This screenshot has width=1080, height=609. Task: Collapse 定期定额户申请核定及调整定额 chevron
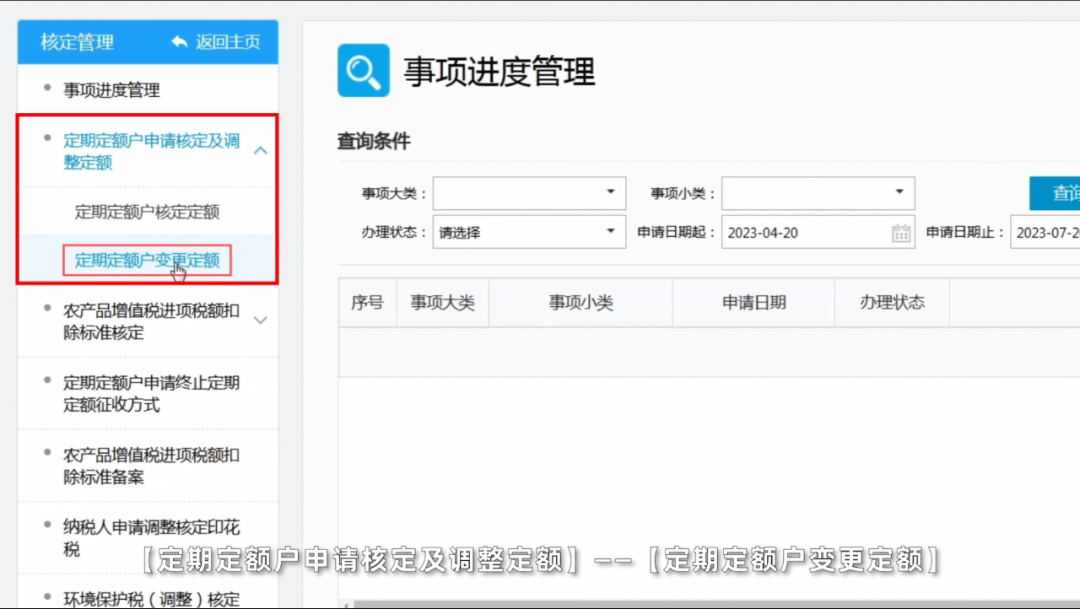click(x=260, y=151)
